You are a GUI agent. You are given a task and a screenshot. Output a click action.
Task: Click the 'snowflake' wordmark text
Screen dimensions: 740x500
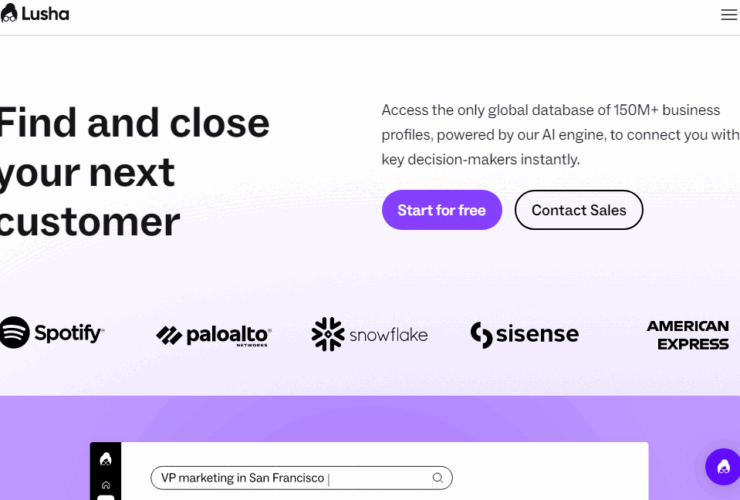(388, 335)
